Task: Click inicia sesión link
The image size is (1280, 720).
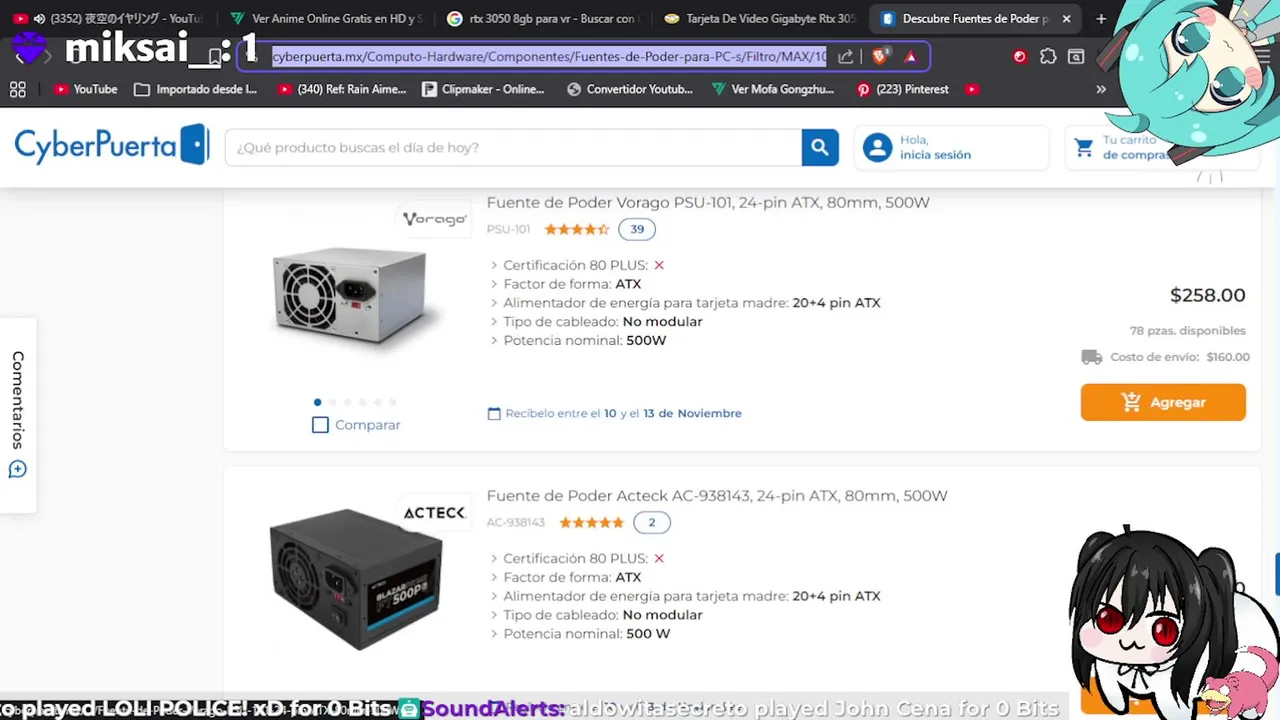Action: pyautogui.click(x=935, y=155)
